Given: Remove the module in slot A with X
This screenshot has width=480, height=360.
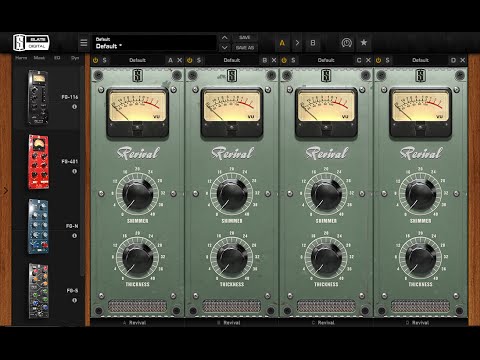Looking at the screenshot, I should point(180,60).
